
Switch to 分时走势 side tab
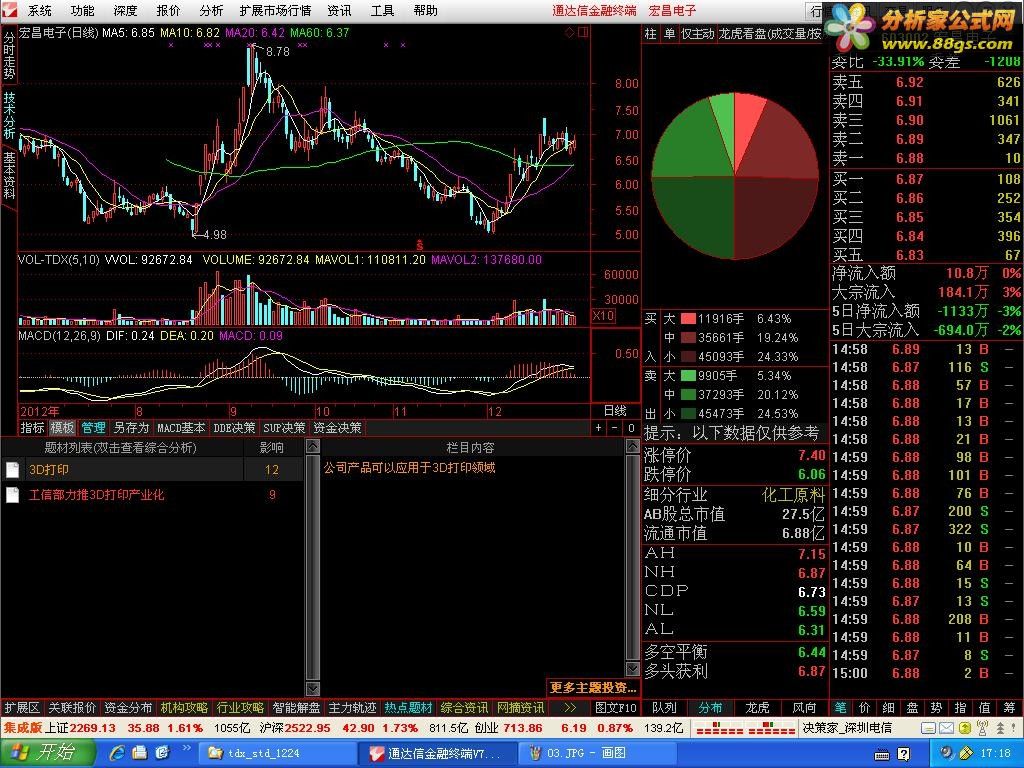click(x=9, y=55)
